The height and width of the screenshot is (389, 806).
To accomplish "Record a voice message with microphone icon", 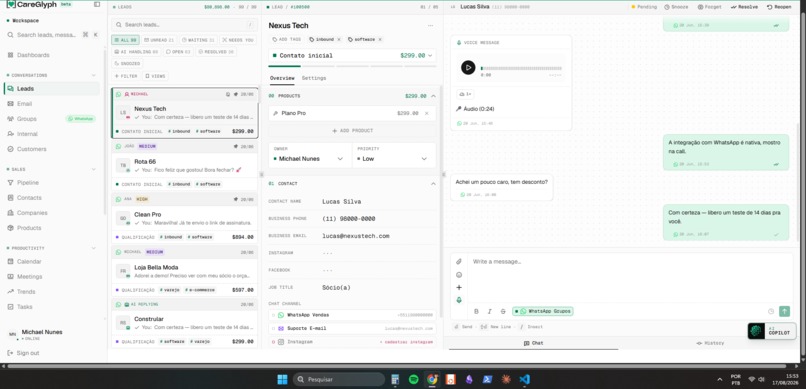I will (x=459, y=300).
